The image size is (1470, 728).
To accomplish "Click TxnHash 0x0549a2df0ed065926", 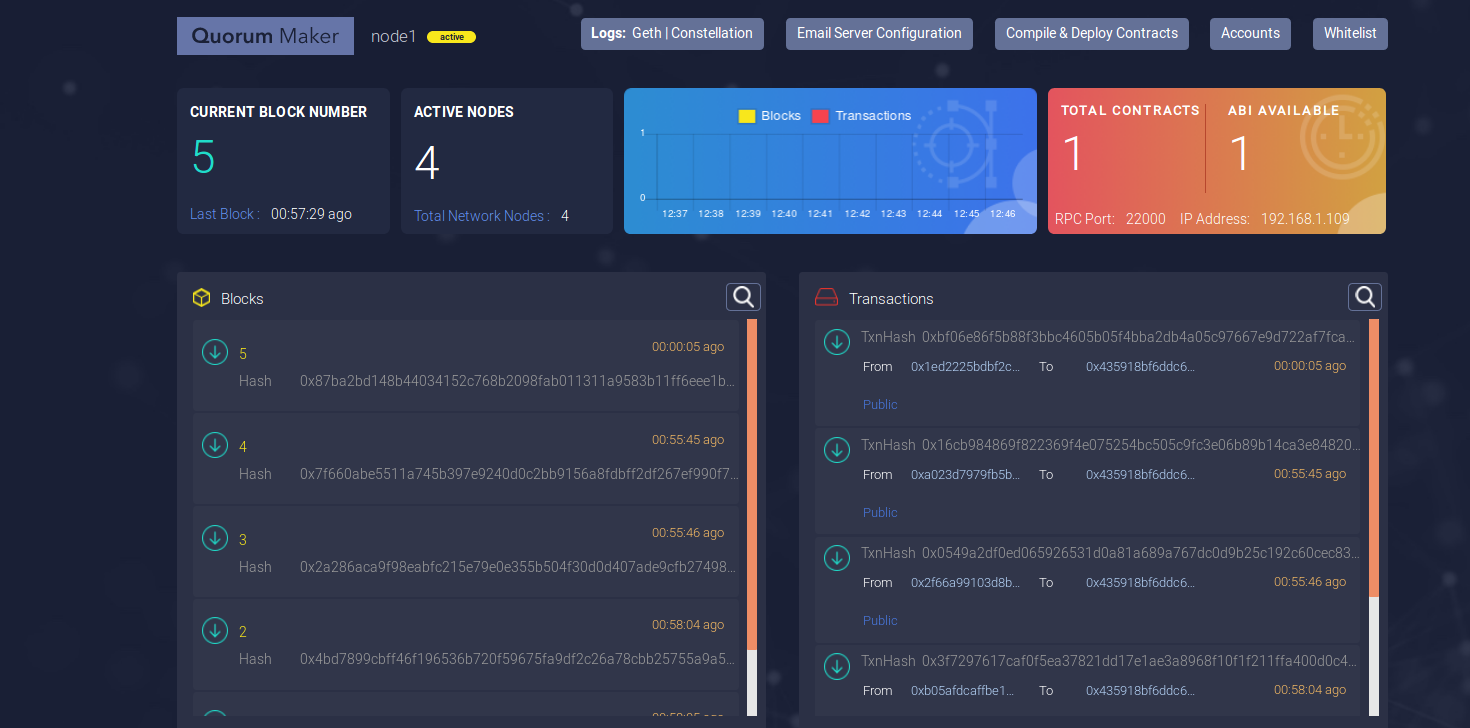I will tap(1110, 553).
